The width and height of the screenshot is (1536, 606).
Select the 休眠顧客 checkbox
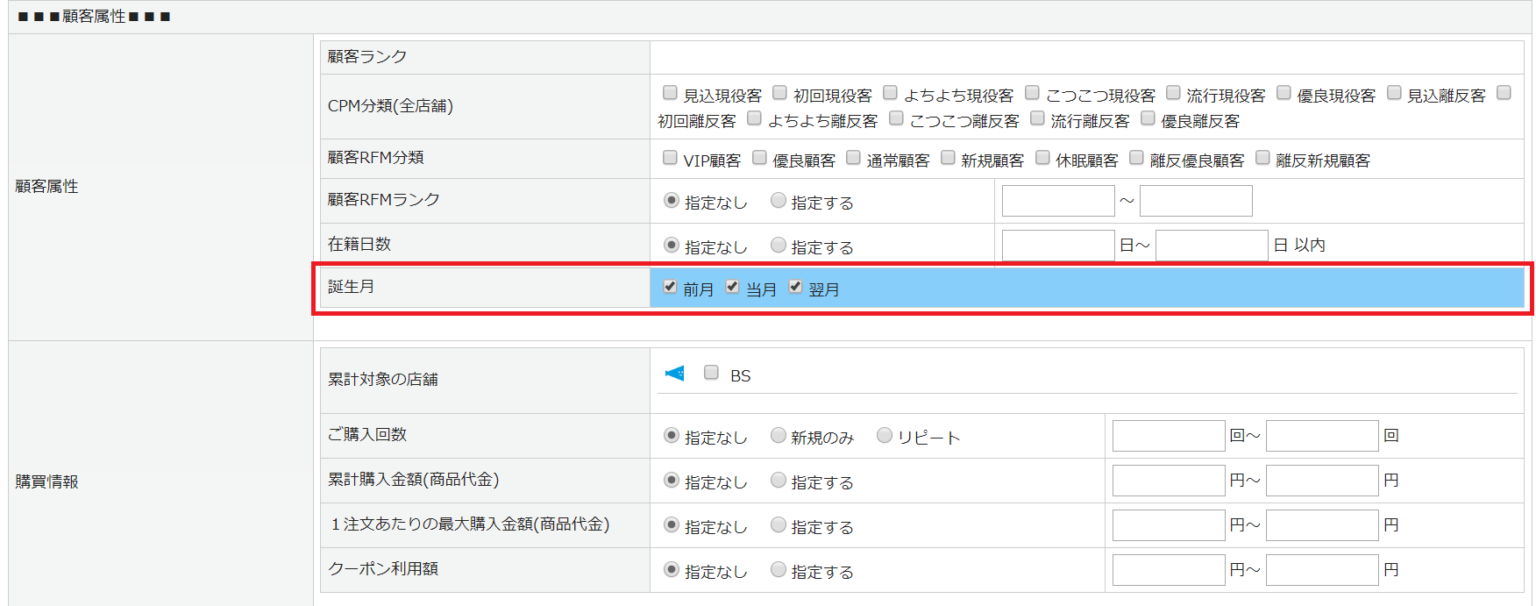(1042, 157)
